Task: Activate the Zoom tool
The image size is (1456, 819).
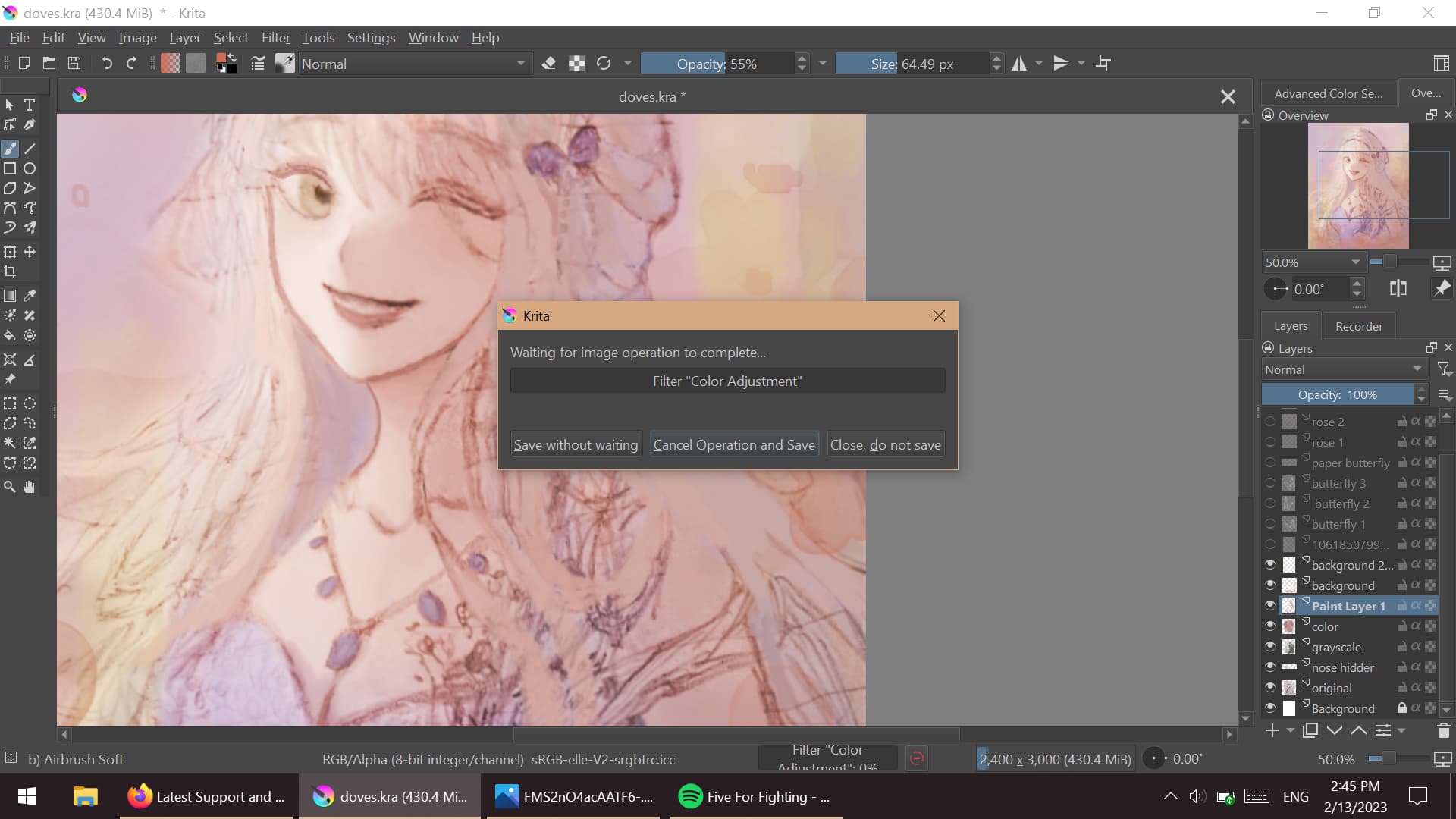Action: 9,486
